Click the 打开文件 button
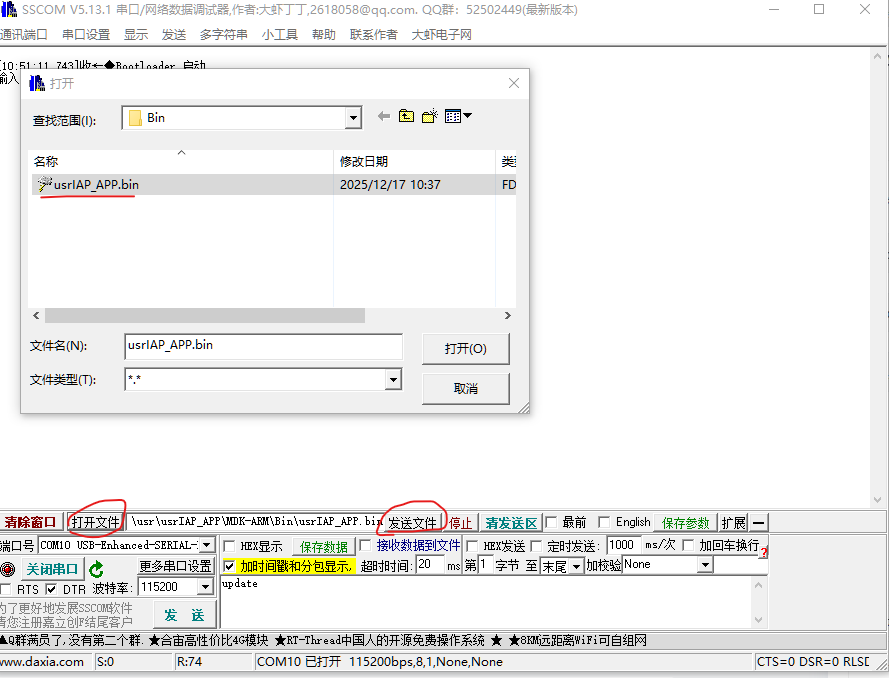889x678 pixels. click(95, 522)
